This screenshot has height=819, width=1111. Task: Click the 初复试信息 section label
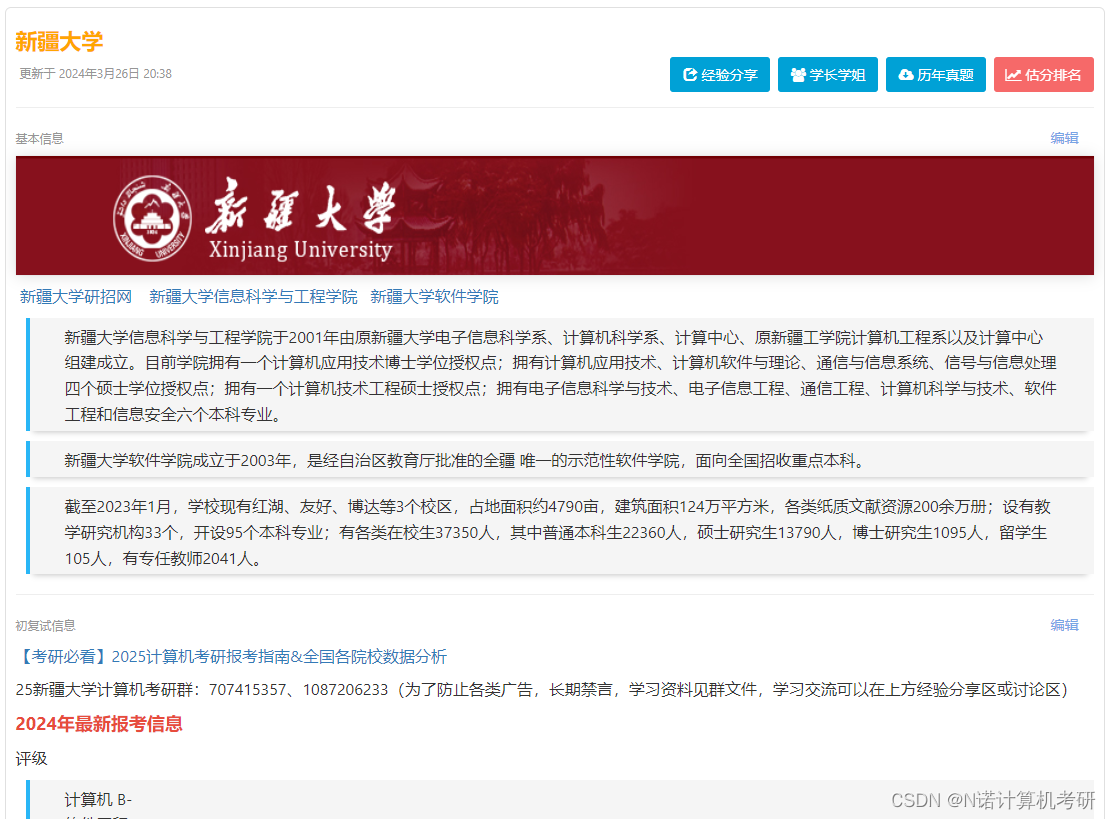(45, 626)
